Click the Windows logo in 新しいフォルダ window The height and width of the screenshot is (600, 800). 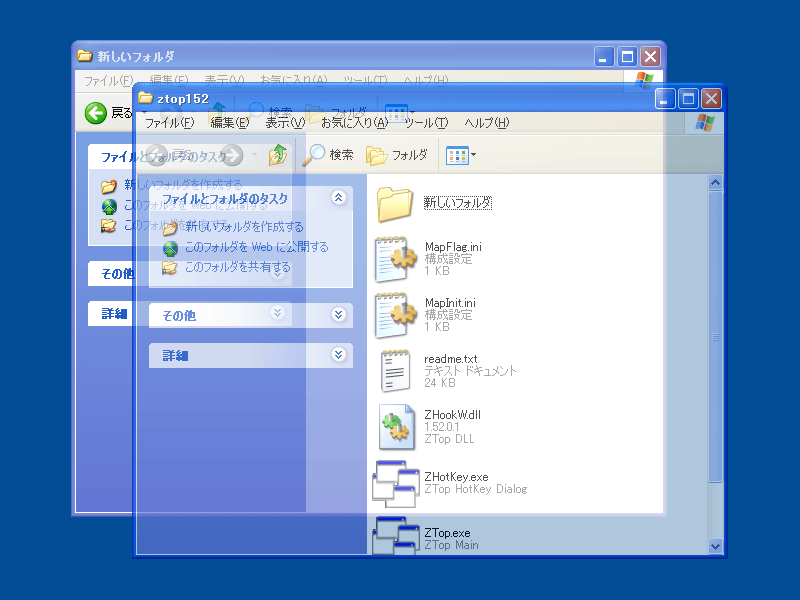click(644, 81)
